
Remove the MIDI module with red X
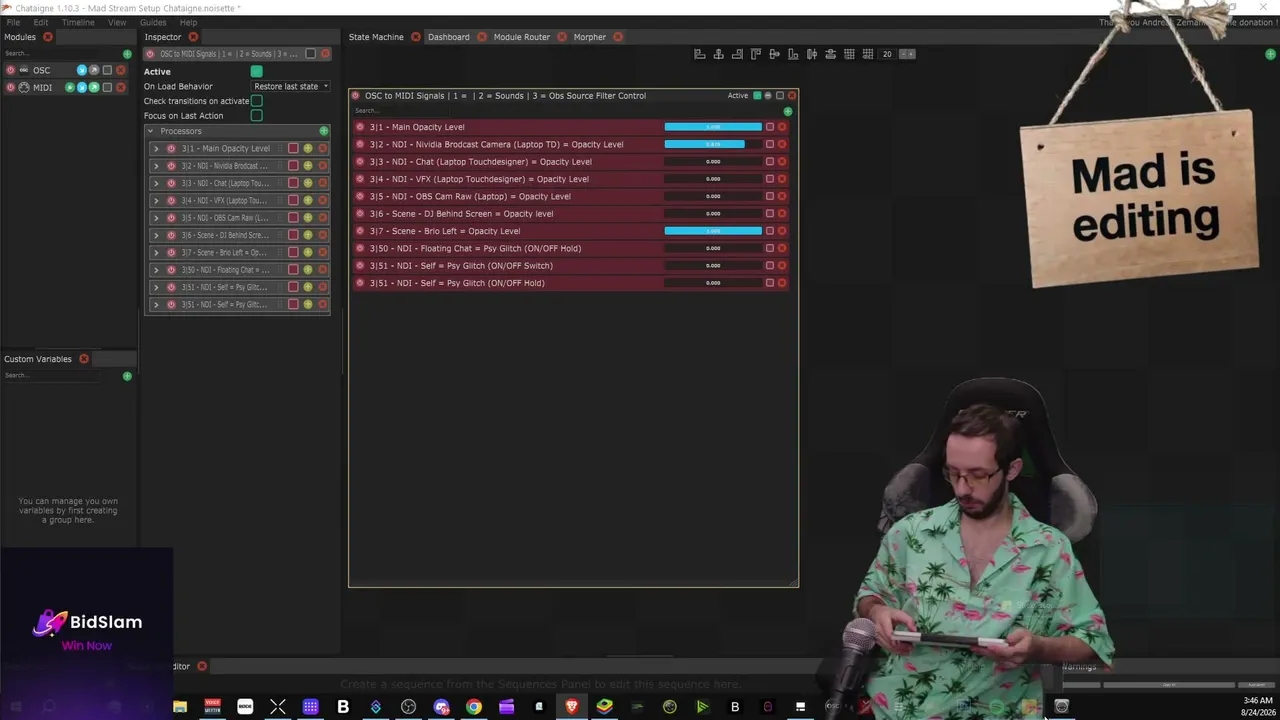coord(121,87)
